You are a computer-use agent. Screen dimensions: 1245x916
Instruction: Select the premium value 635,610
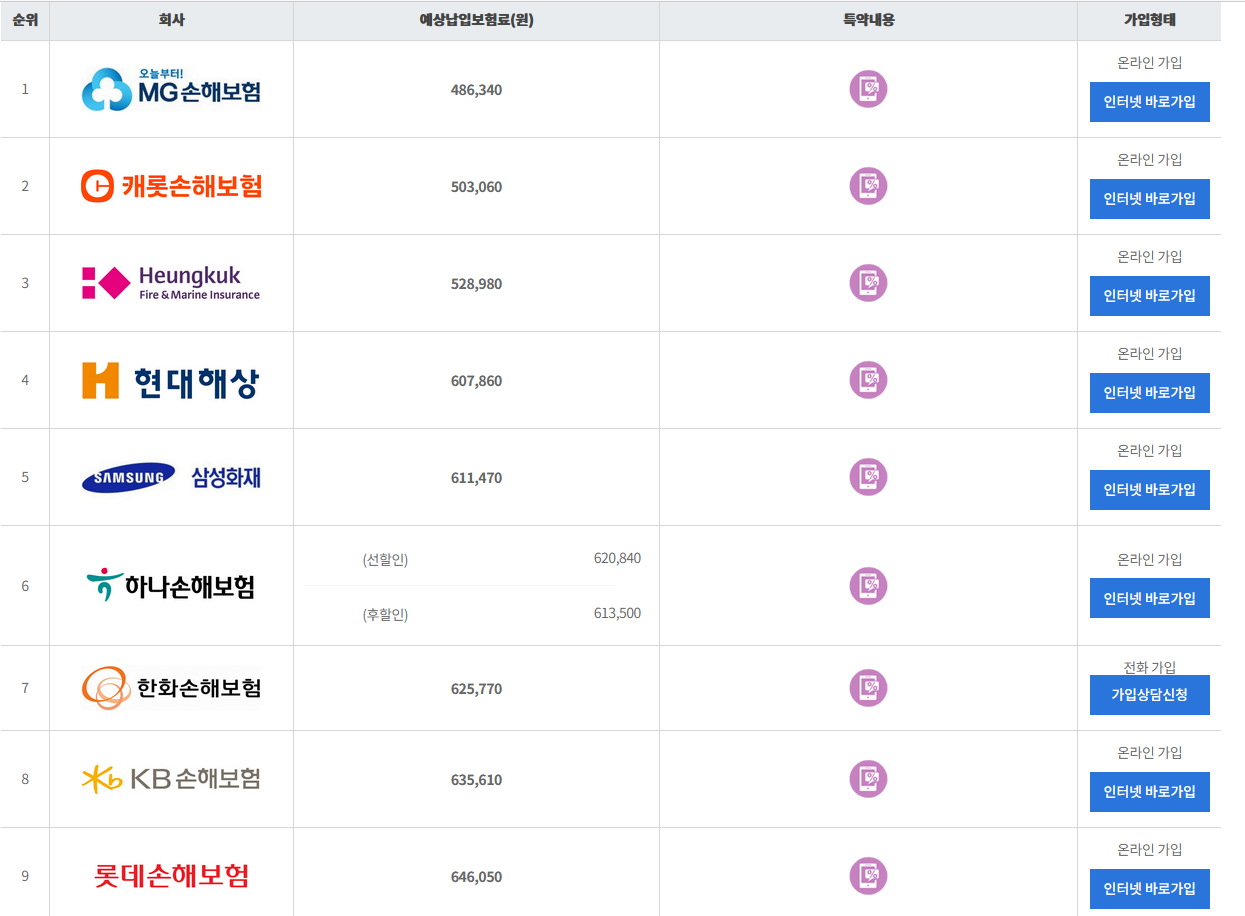476,780
